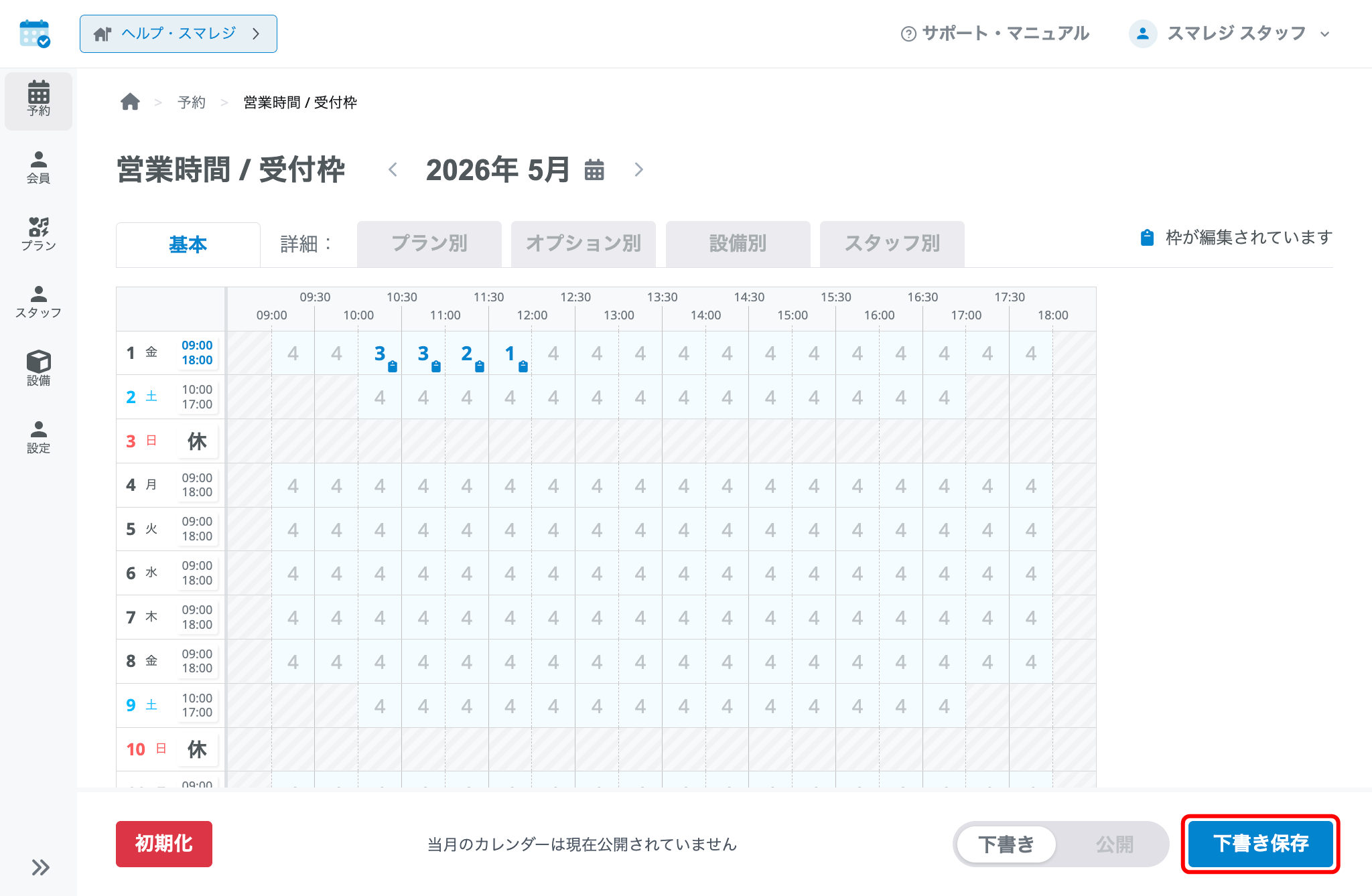Screen dimensions: 1372x896
Task: Open the 予約 sidebar item
Action: pos(39,100)
